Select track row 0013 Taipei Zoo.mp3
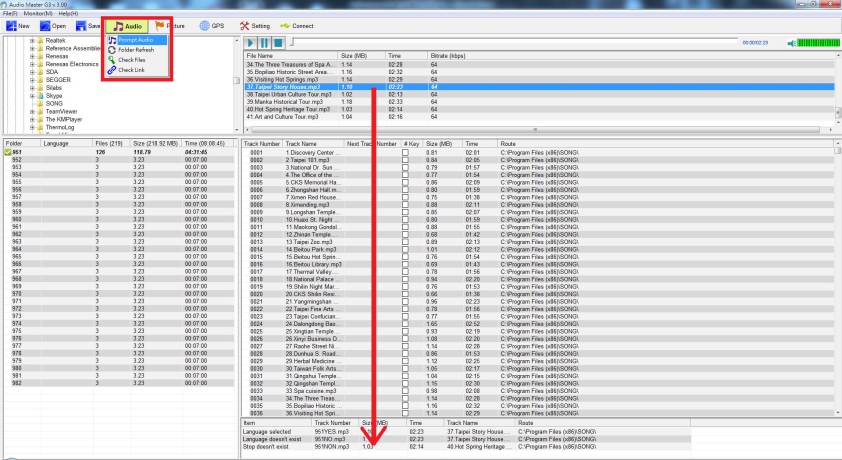The image size is (842, 460). 539,242
